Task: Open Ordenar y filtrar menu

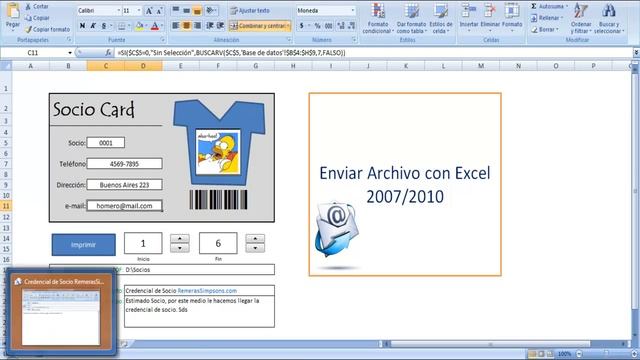Action: [x=581, y=18]
